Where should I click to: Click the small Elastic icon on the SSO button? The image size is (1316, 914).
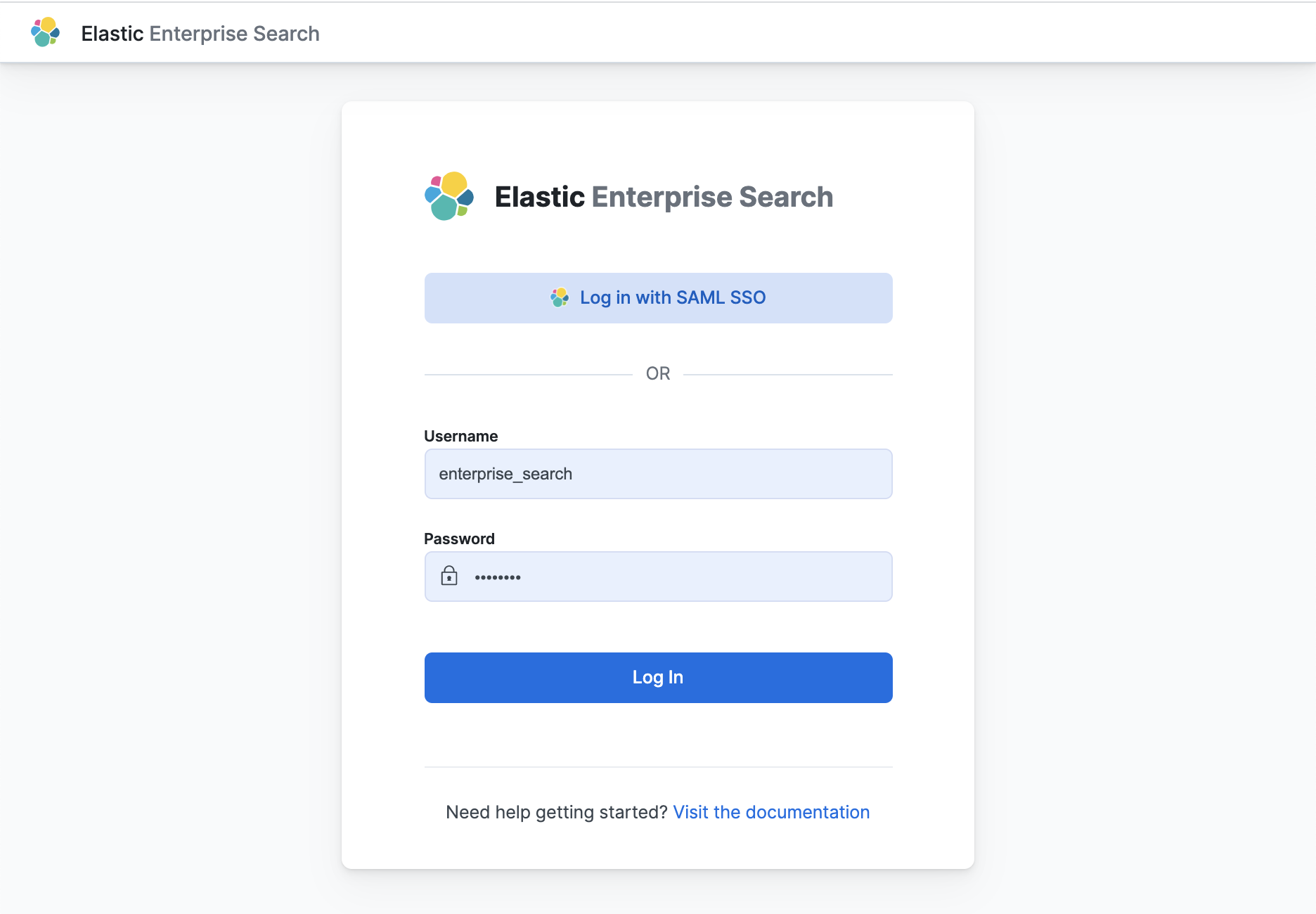point(560,297)
